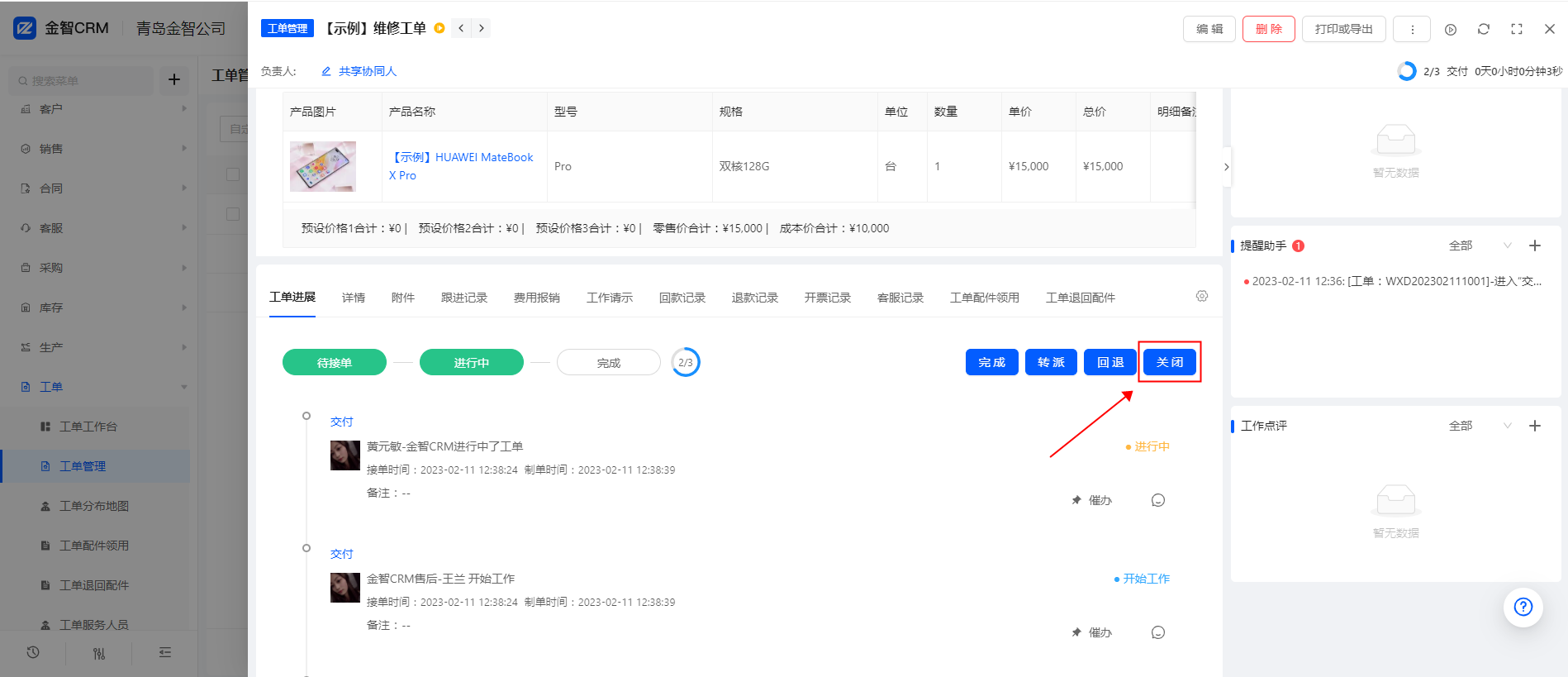Add a new reminder with plus icon
Viewport: 1568px width, 677px height.
coord(1535,246)
